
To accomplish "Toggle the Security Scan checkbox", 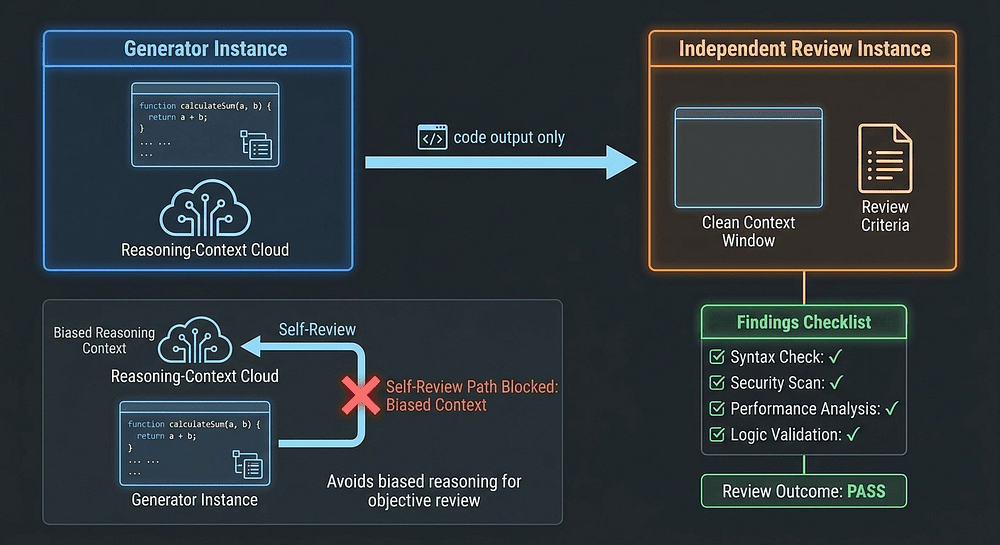I will [717, 382].
